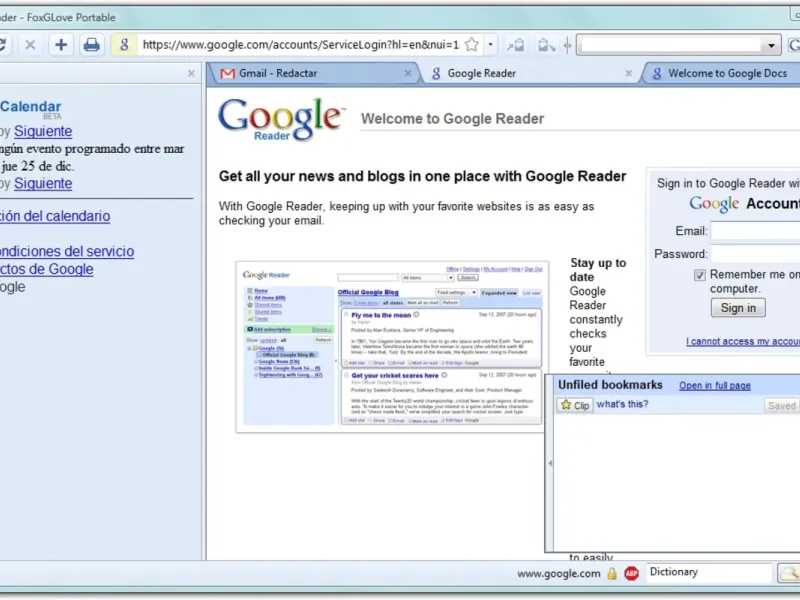800x600 pixels.
Task: Click the Unfiled bookmarks title
Action: [x=610, y=385]
